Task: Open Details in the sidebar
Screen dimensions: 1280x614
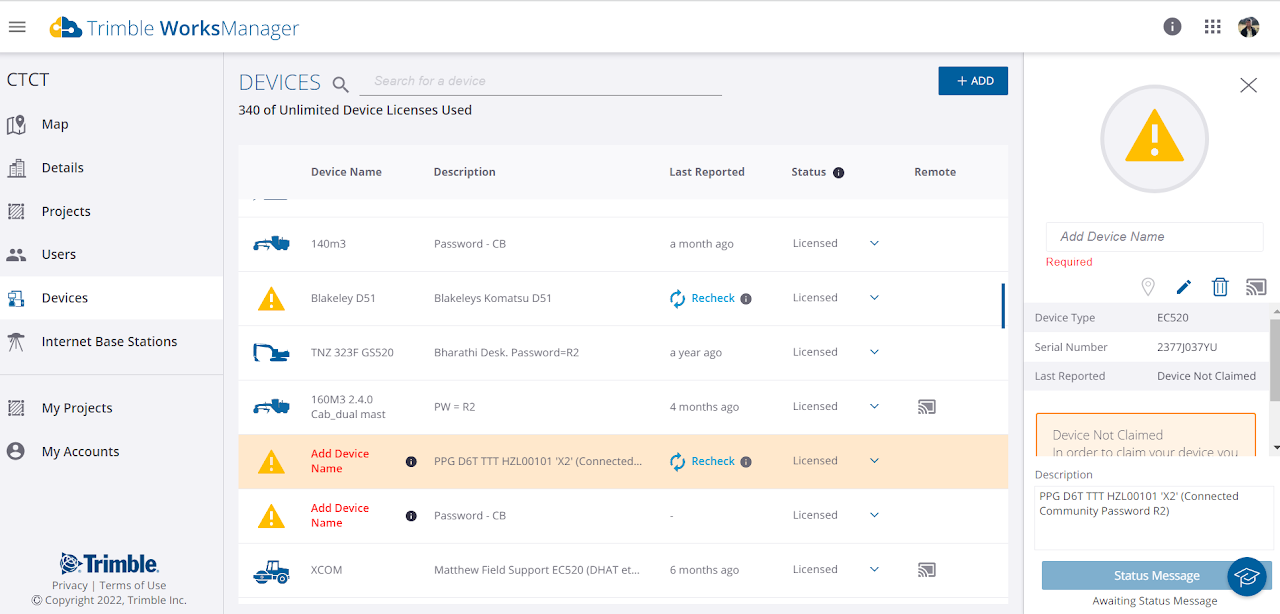Action: click(x=111, y=168)
